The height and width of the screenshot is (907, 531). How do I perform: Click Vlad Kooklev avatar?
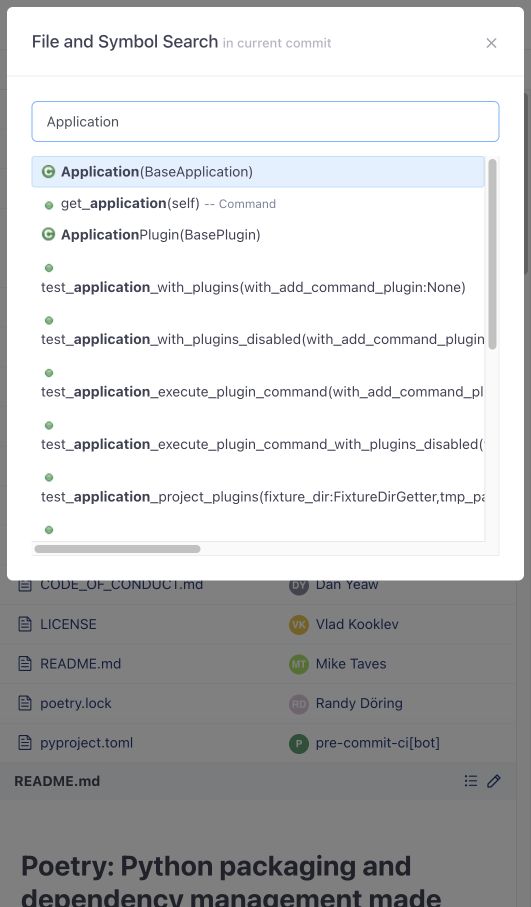pyautogui.click(x=299, y=624)
